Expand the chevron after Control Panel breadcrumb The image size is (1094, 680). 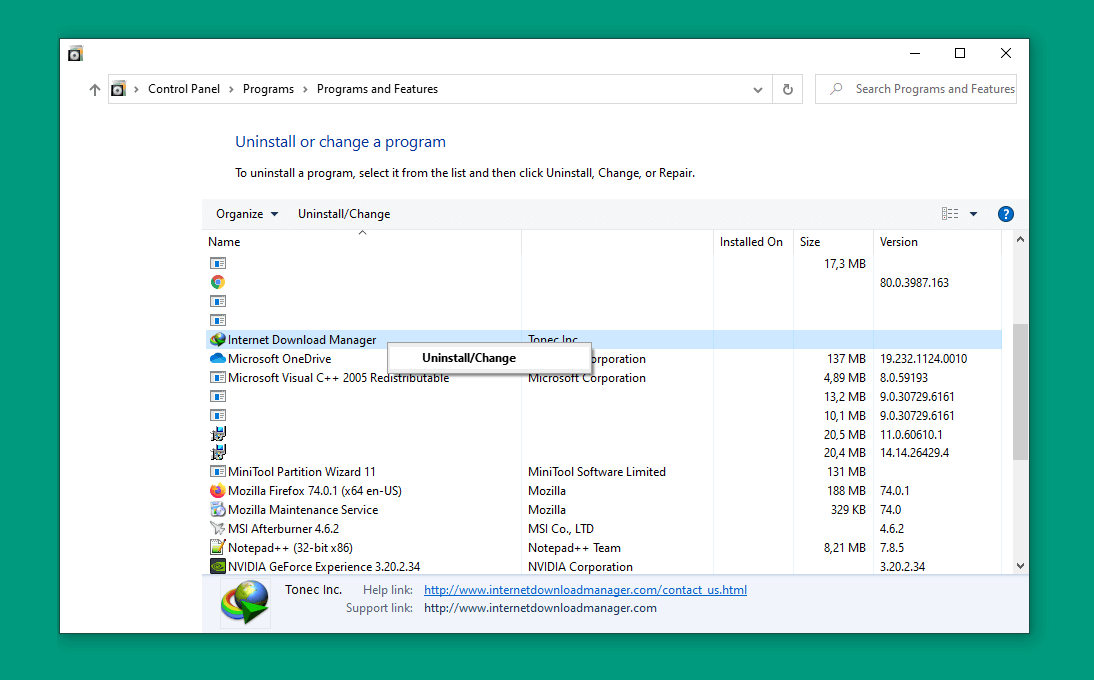pos(231,89)
